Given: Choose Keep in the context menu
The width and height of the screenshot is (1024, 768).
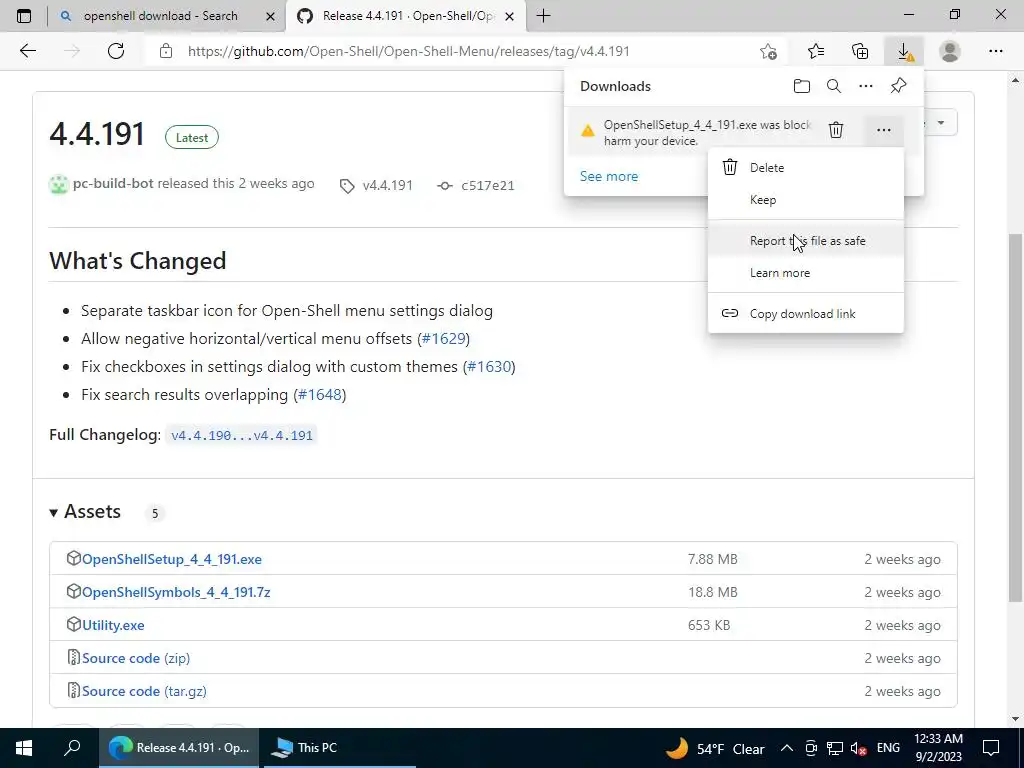Looking at the screenshot, I should pos(806,200).
